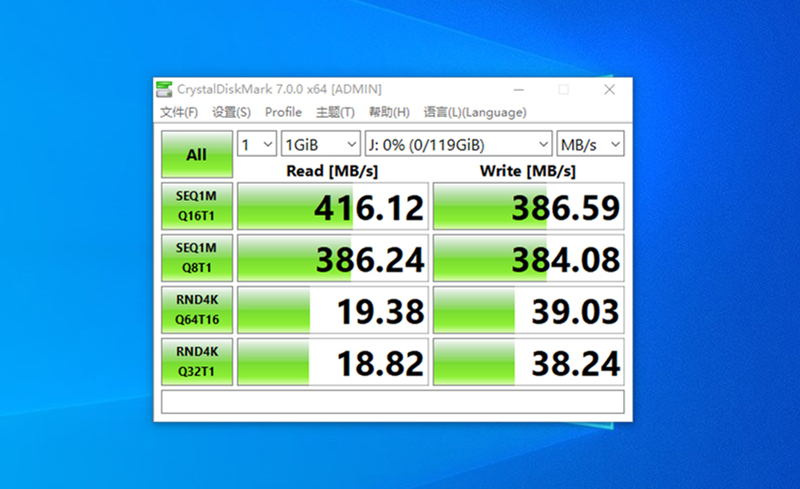Click the Write [MB/s] column header
800x489 pixels.
[528, 171]
